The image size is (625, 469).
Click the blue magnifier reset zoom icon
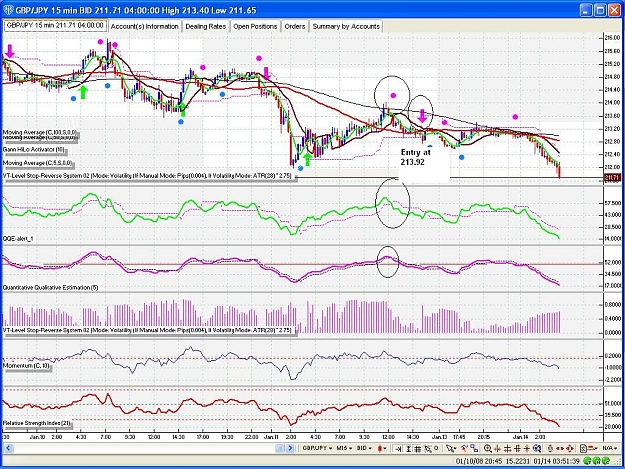tap(538, 449)
